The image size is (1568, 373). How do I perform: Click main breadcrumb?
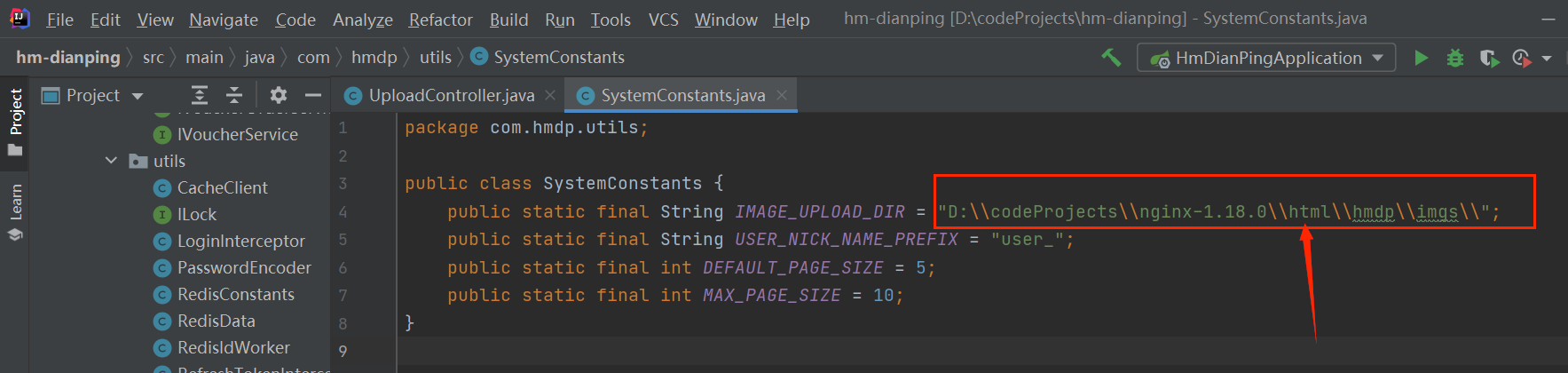coord(204,57)
